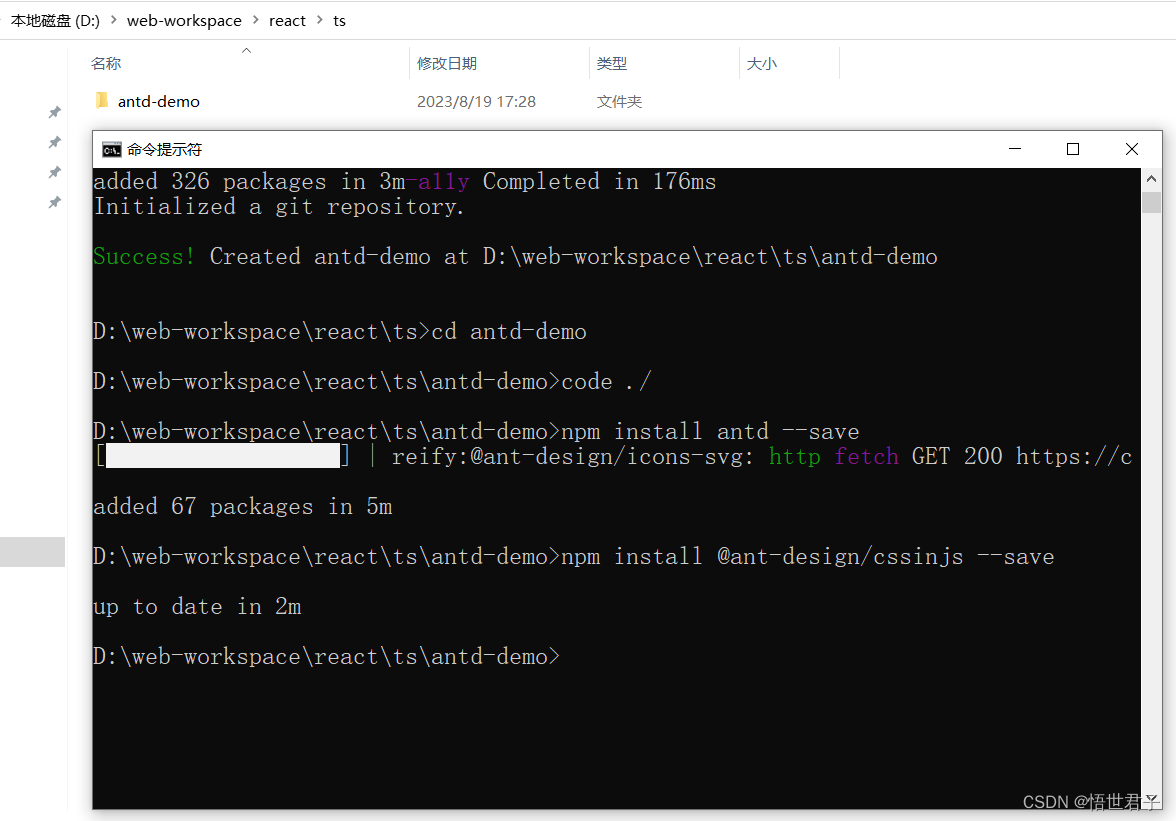Click the first pin icon in sidebar
Viewport: 1176px width, 821px height.
(x=55, y=112)
